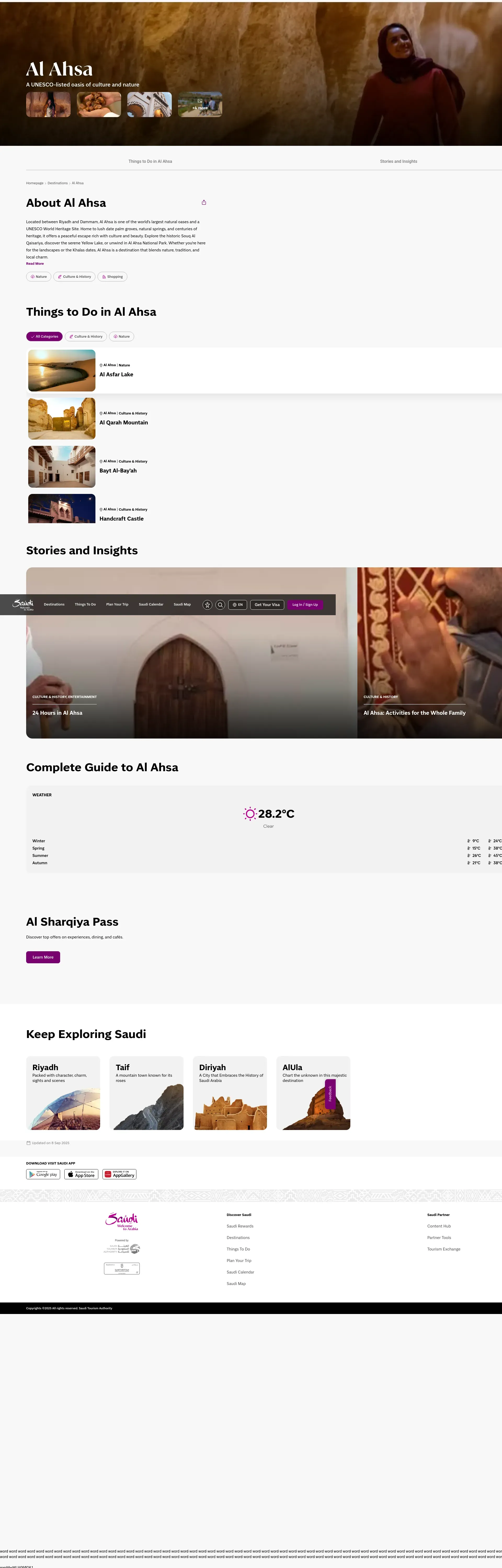Open the EN language selector
This screenshot has height=1568, width=502.
[238, 604]
